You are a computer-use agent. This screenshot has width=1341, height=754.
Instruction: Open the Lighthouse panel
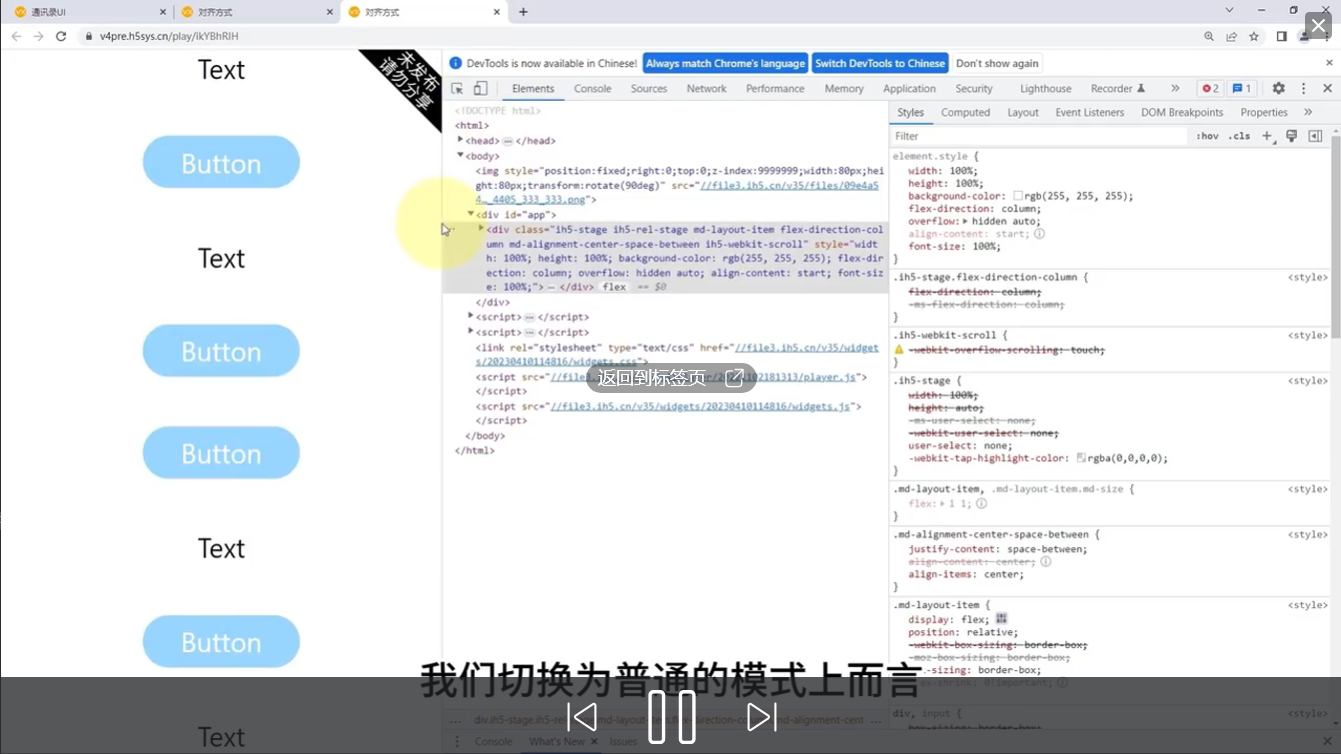click(1045, 88)
